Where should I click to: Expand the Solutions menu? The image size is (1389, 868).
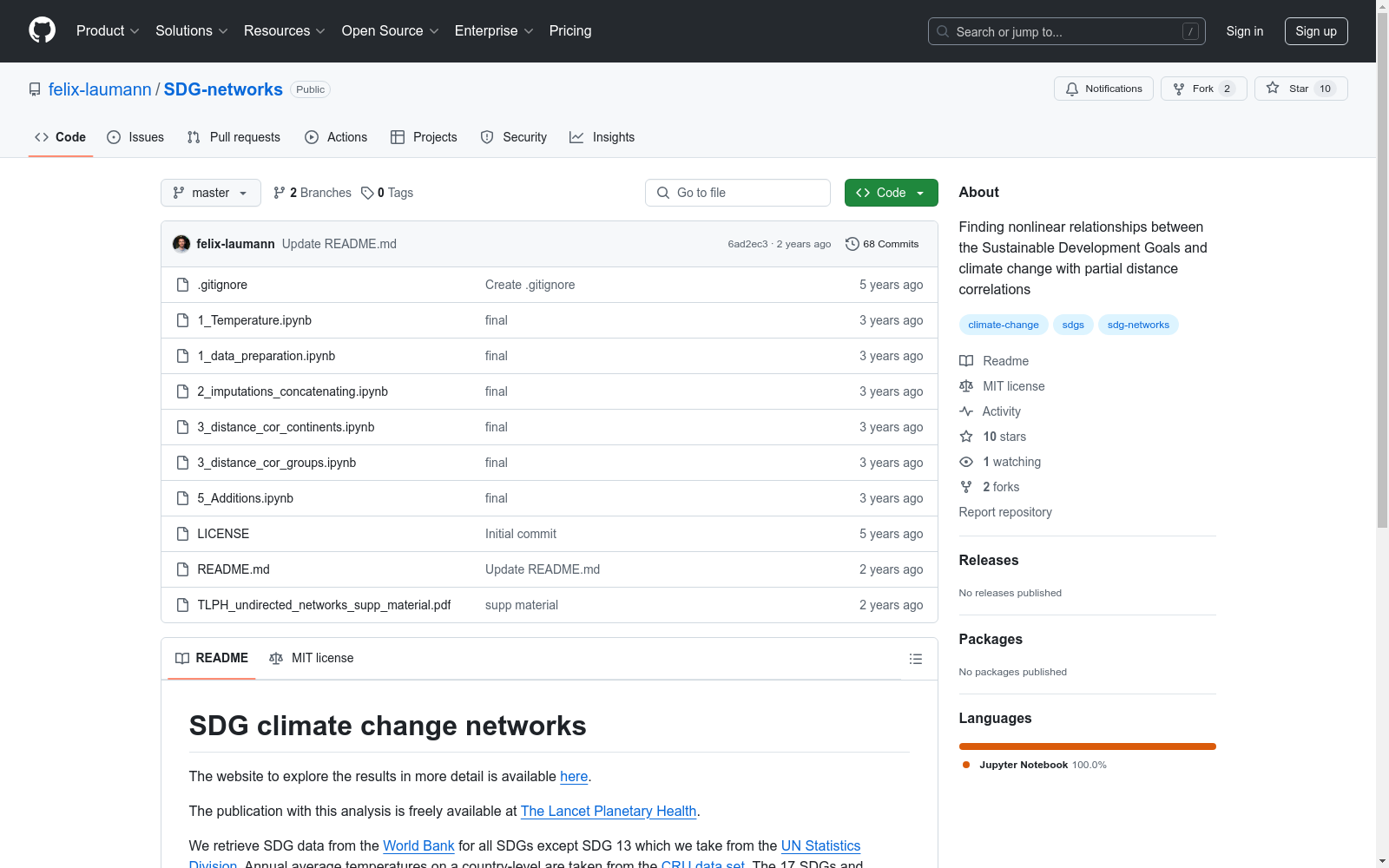pyautogui.click(x=191, y=31)
